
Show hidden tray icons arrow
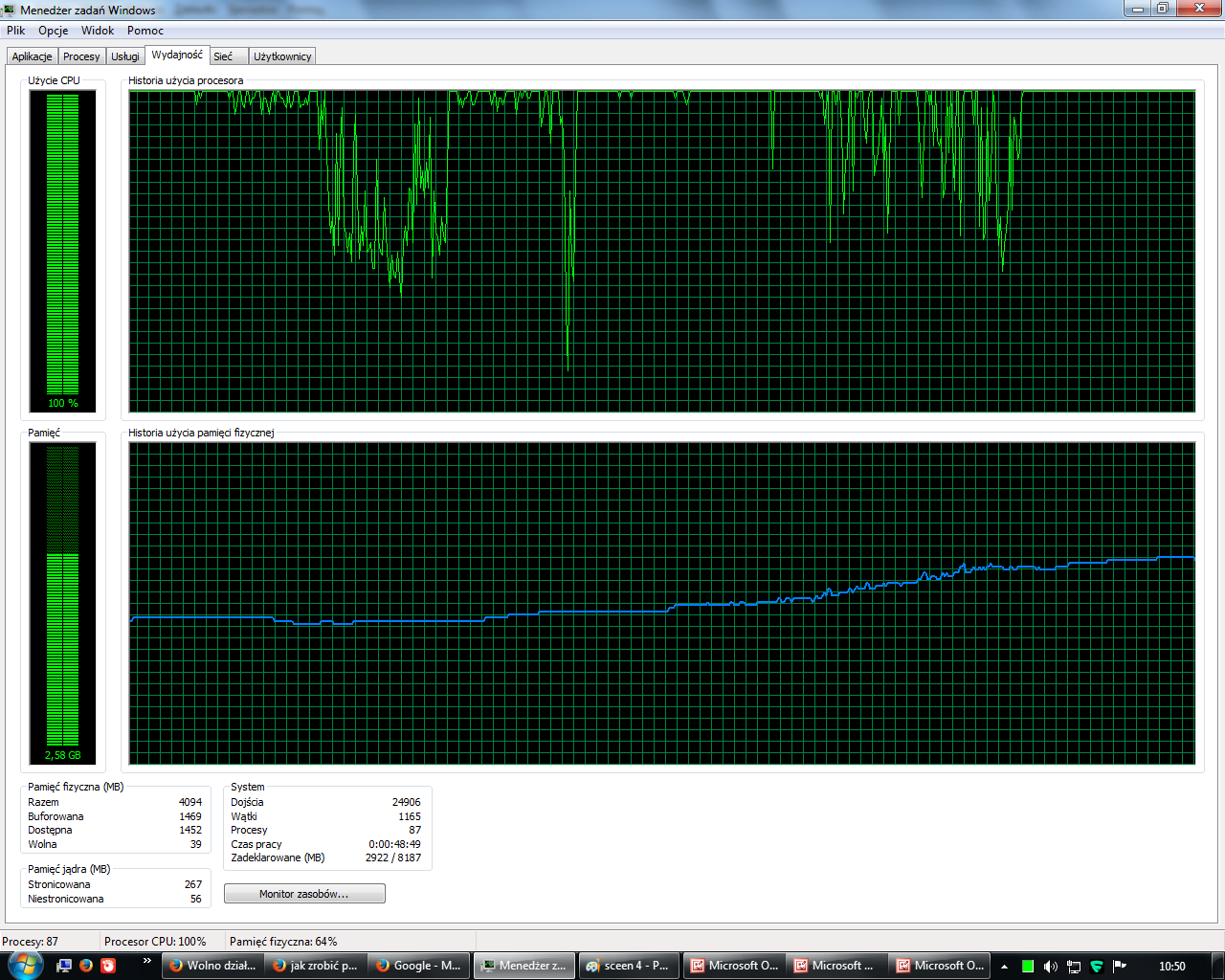click(x=1004, y=967)
